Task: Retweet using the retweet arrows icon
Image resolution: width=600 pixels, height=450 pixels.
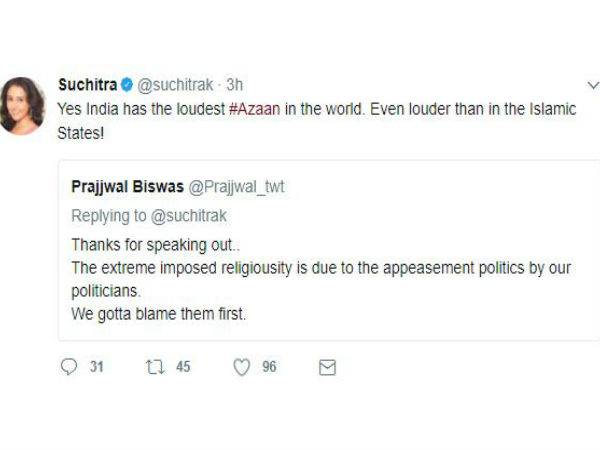Action: click(155, 367)
